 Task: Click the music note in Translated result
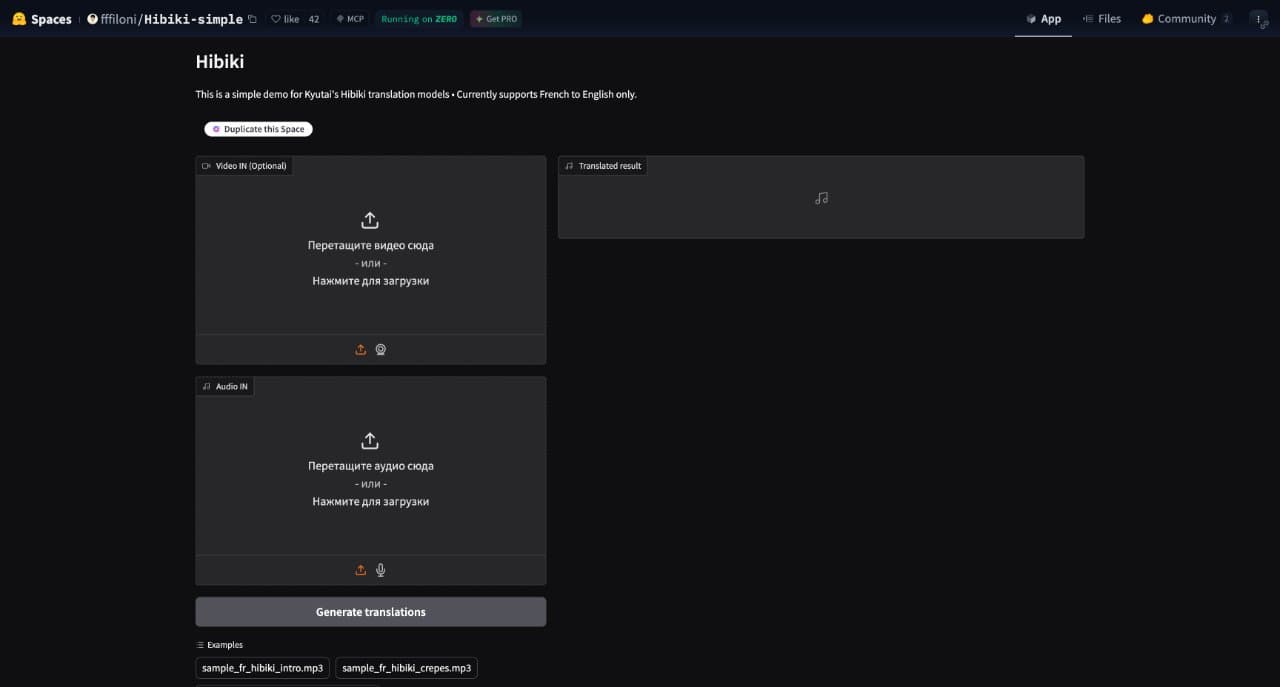tap(821, 198)
